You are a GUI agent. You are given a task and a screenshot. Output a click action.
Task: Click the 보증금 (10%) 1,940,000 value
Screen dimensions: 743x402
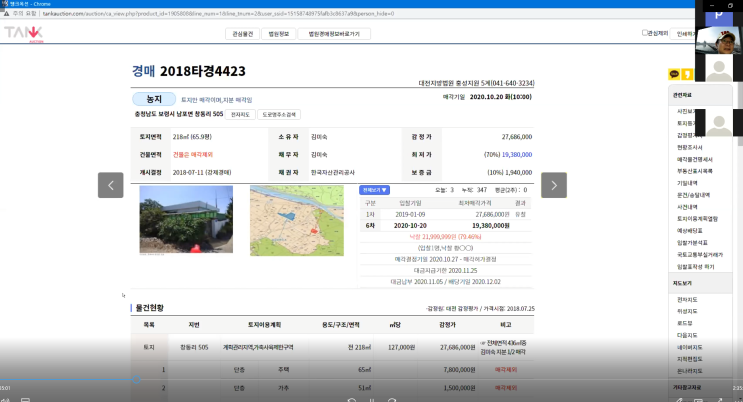click(x=509, y=173)
